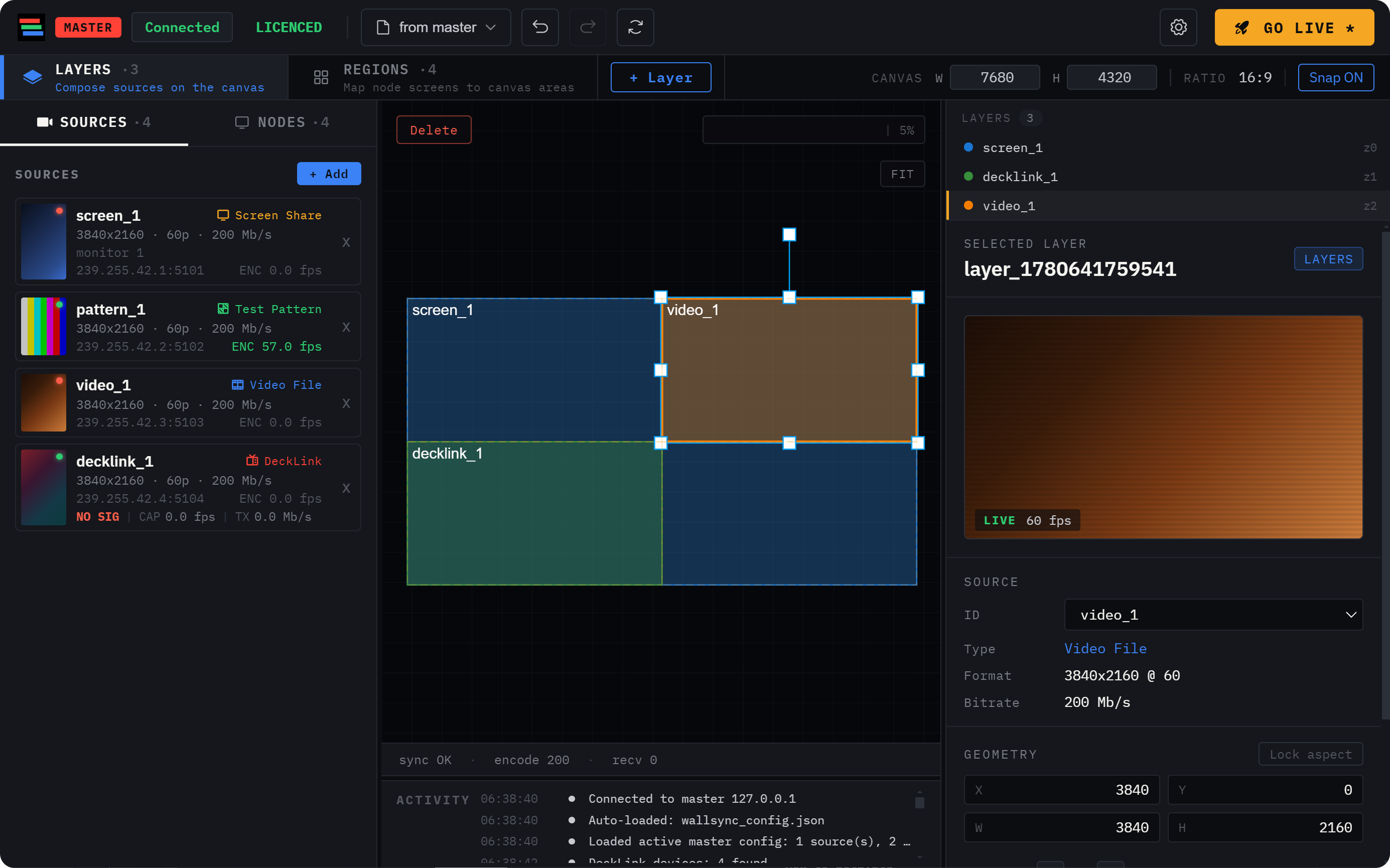Click the + Add source button
The width and height of the screenshot is (1390, 868).
pos(329,174)
